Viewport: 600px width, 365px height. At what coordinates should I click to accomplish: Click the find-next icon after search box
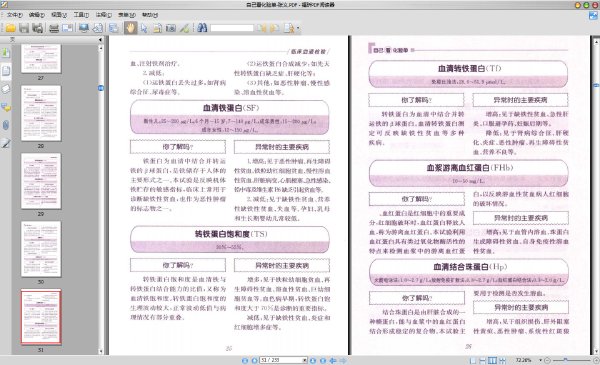pyautogui.click(x=275, y=28)
